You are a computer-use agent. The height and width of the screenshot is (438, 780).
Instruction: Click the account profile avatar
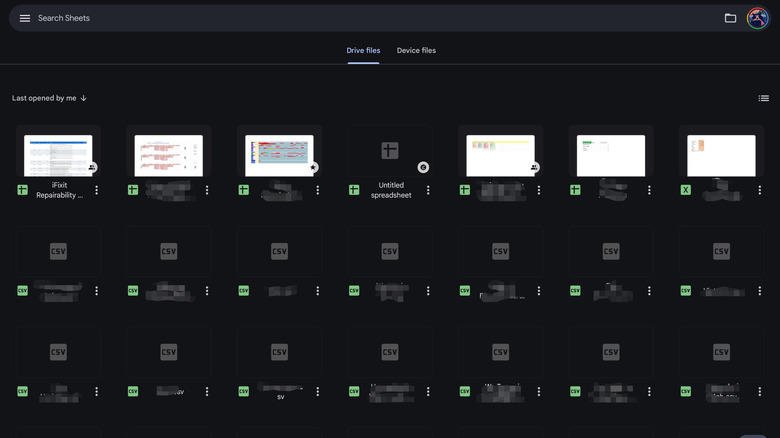pyautogui.click(x=758, y=18)
